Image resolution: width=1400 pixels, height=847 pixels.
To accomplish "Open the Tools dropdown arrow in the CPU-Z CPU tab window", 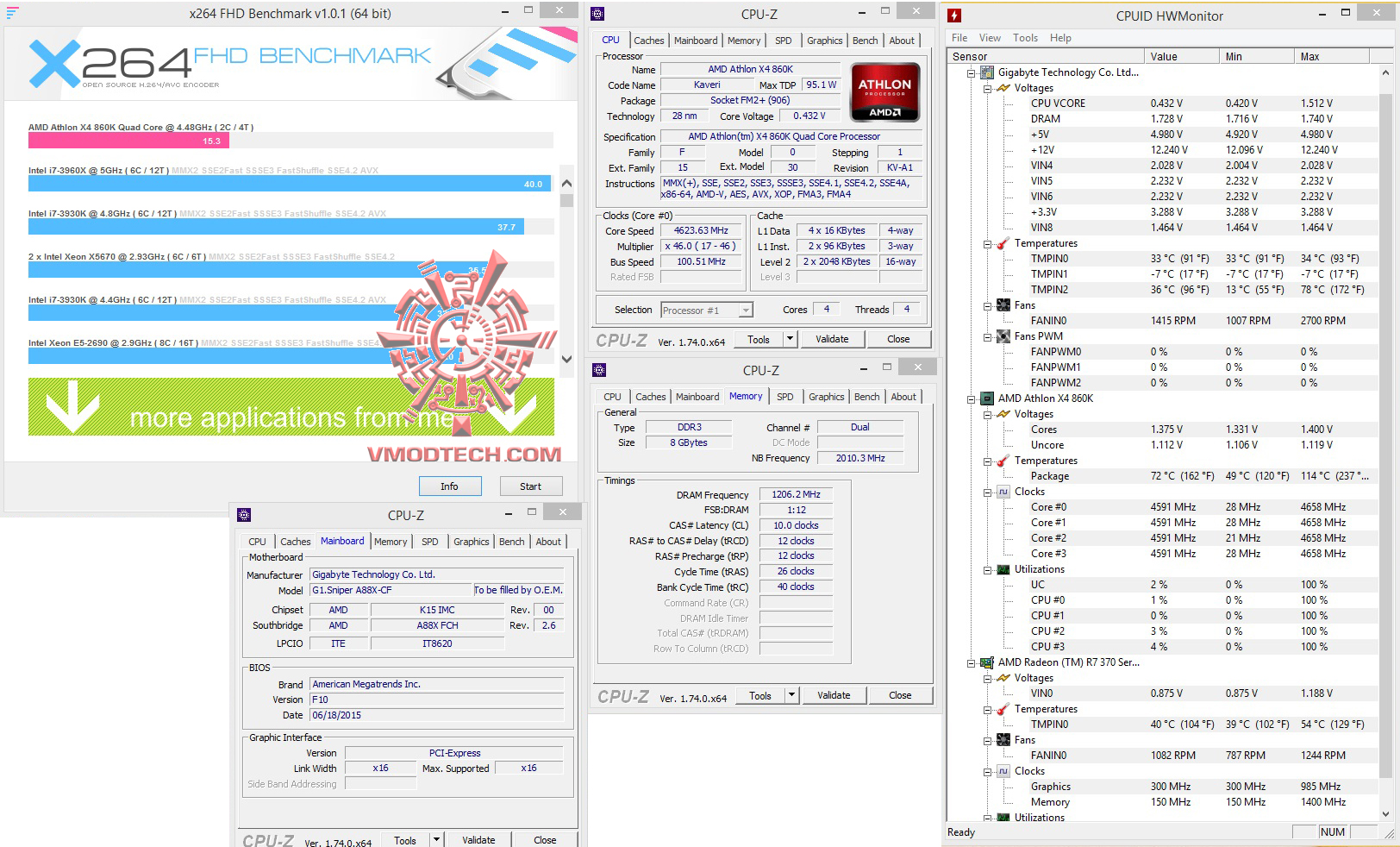I will click(791, 339).
